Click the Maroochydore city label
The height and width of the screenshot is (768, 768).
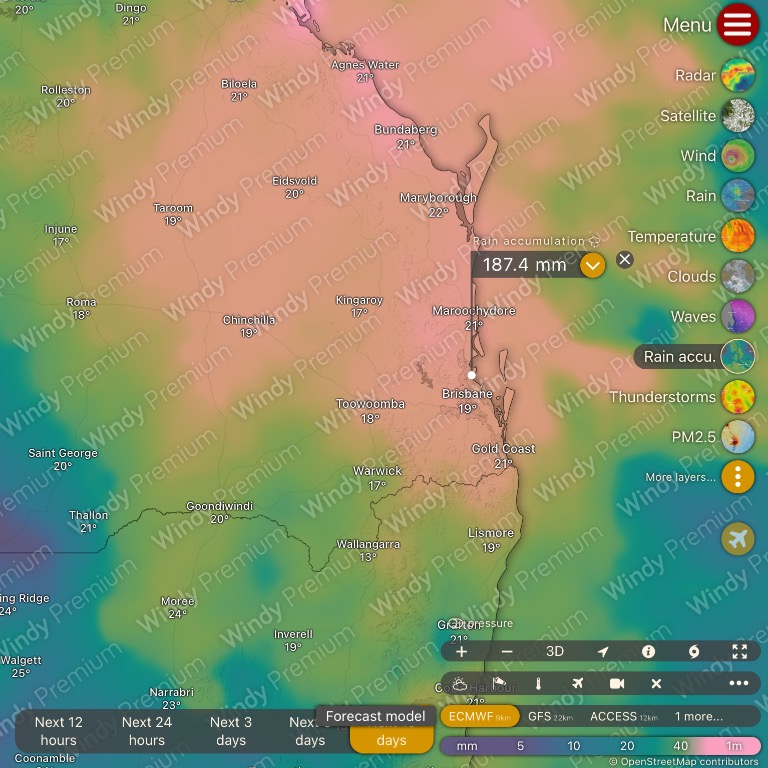473,311
